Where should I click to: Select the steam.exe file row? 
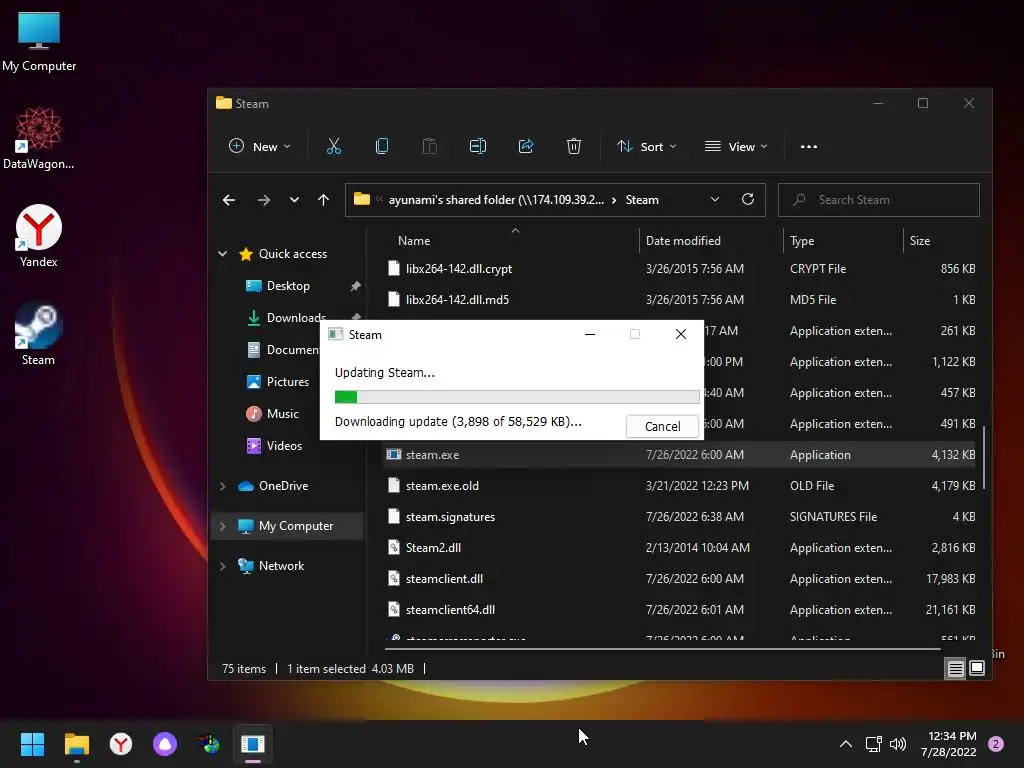pos(680,455)
